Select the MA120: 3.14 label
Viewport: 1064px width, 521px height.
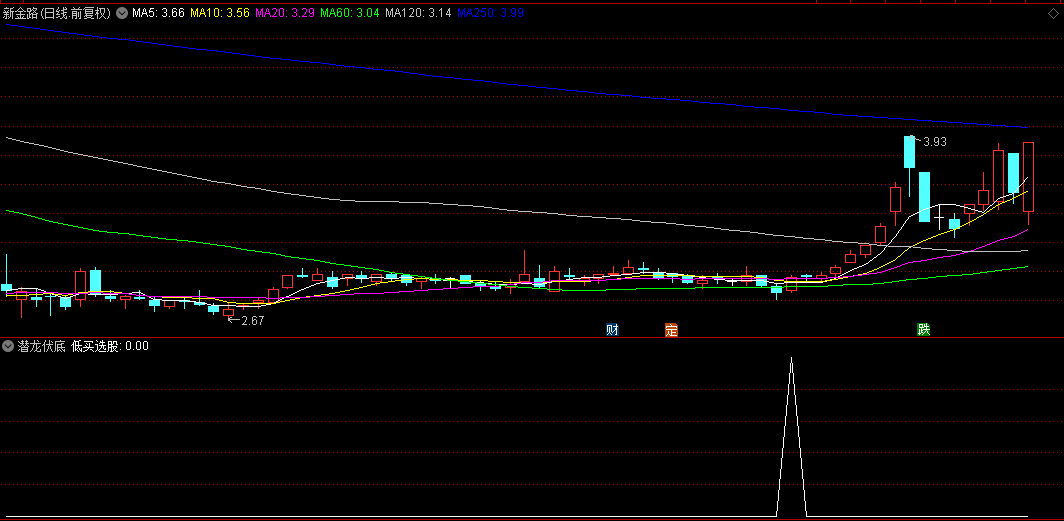point(418,13)
